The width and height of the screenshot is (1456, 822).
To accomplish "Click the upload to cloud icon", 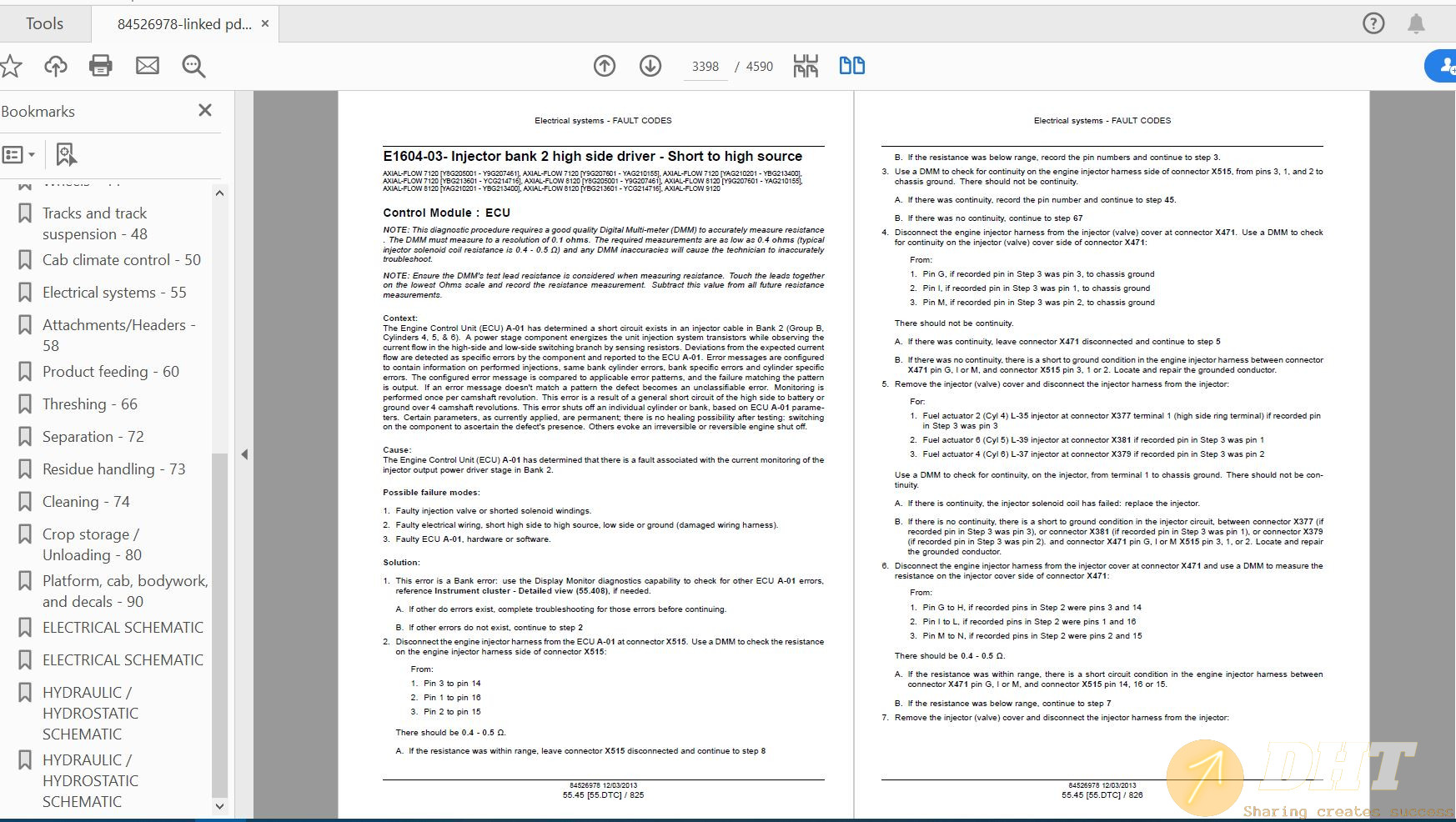I will coord(56,66).
